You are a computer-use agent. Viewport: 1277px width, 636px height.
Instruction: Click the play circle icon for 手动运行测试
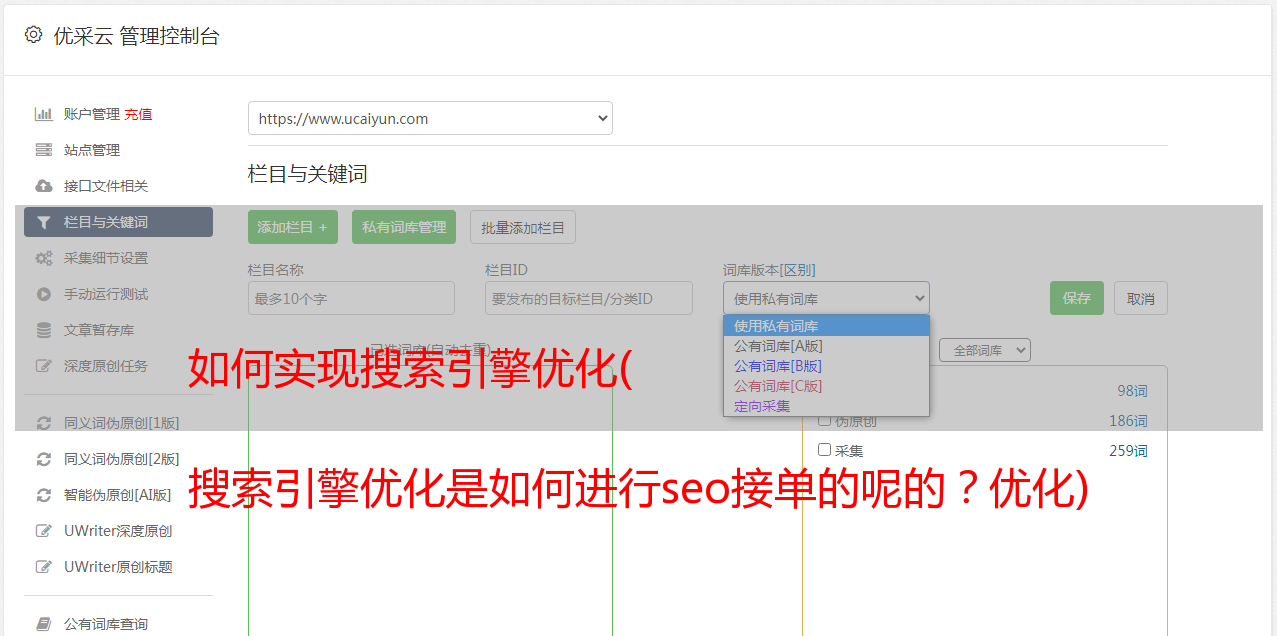click(43, 294)
